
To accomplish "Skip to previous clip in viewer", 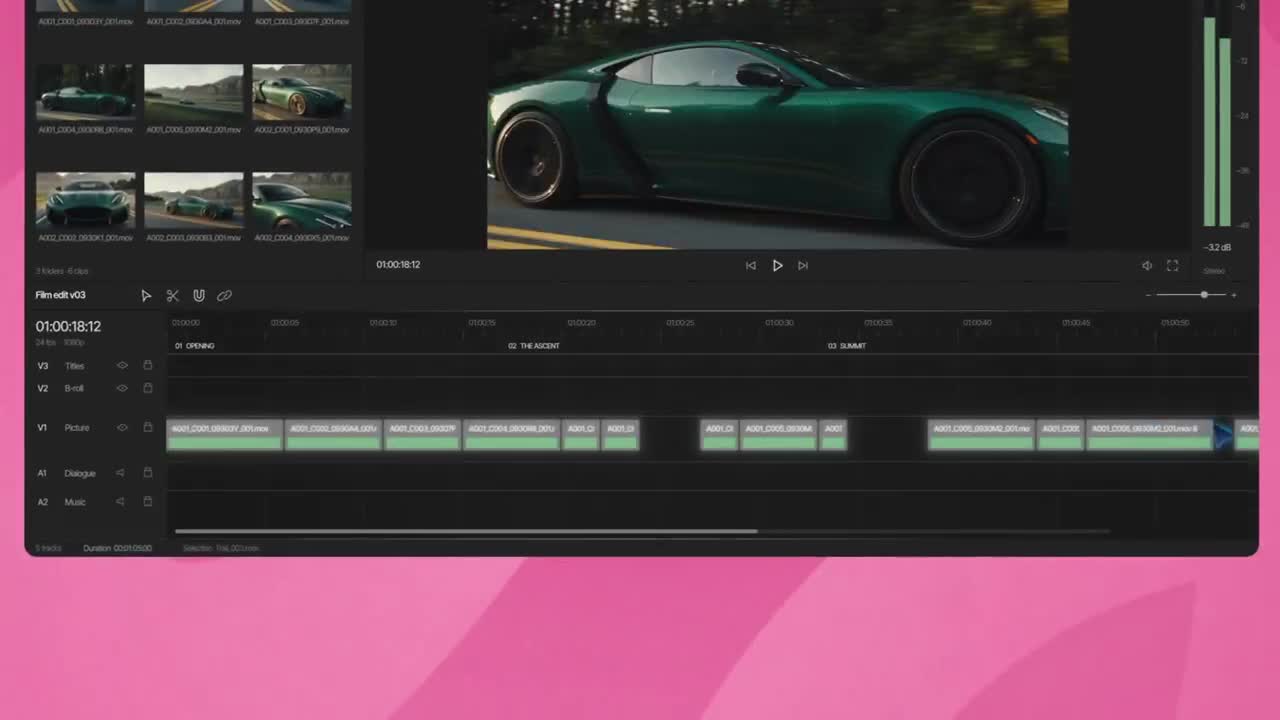I will 751,265.
